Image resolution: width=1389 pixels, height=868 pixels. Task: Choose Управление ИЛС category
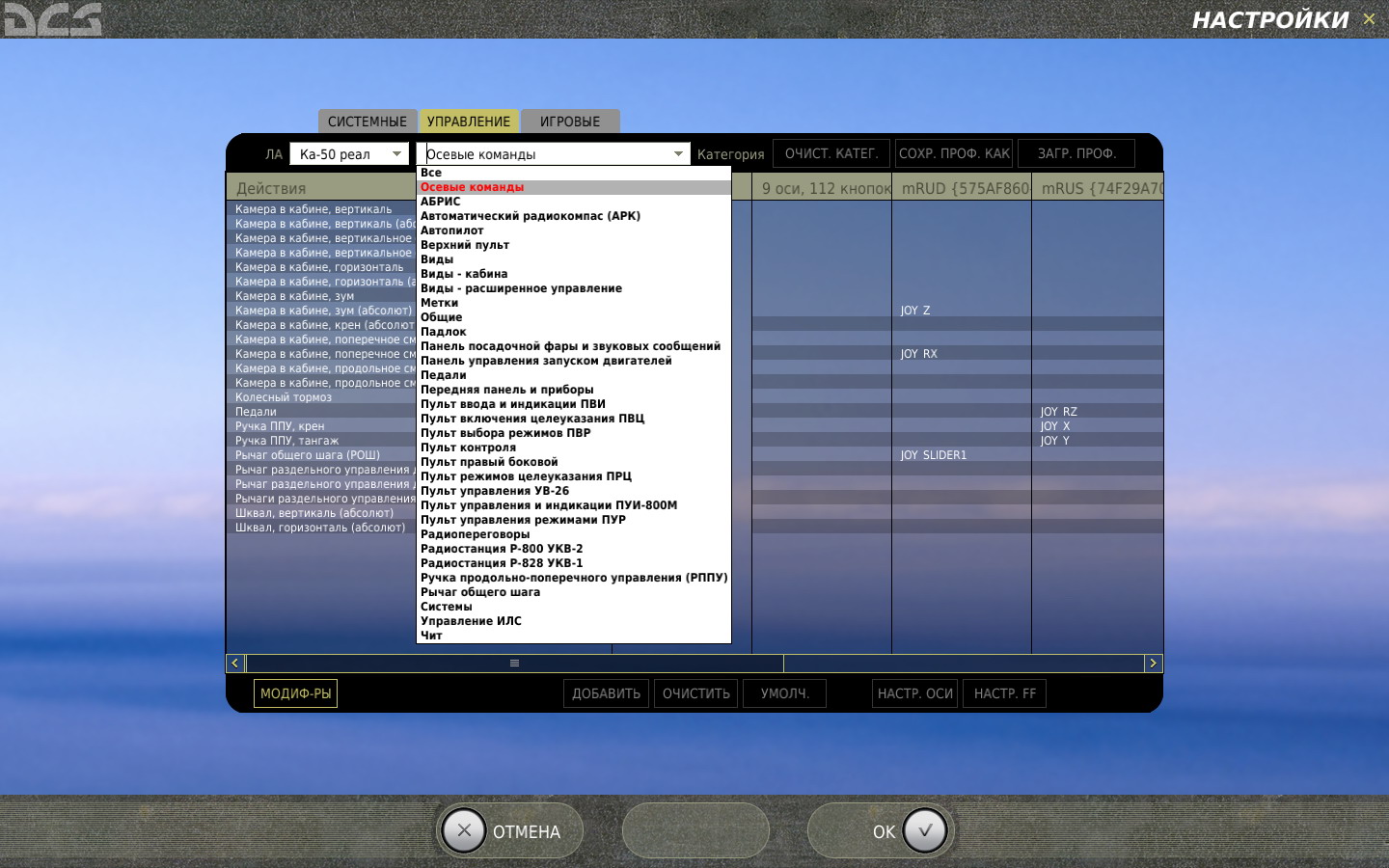pos(574,621)
